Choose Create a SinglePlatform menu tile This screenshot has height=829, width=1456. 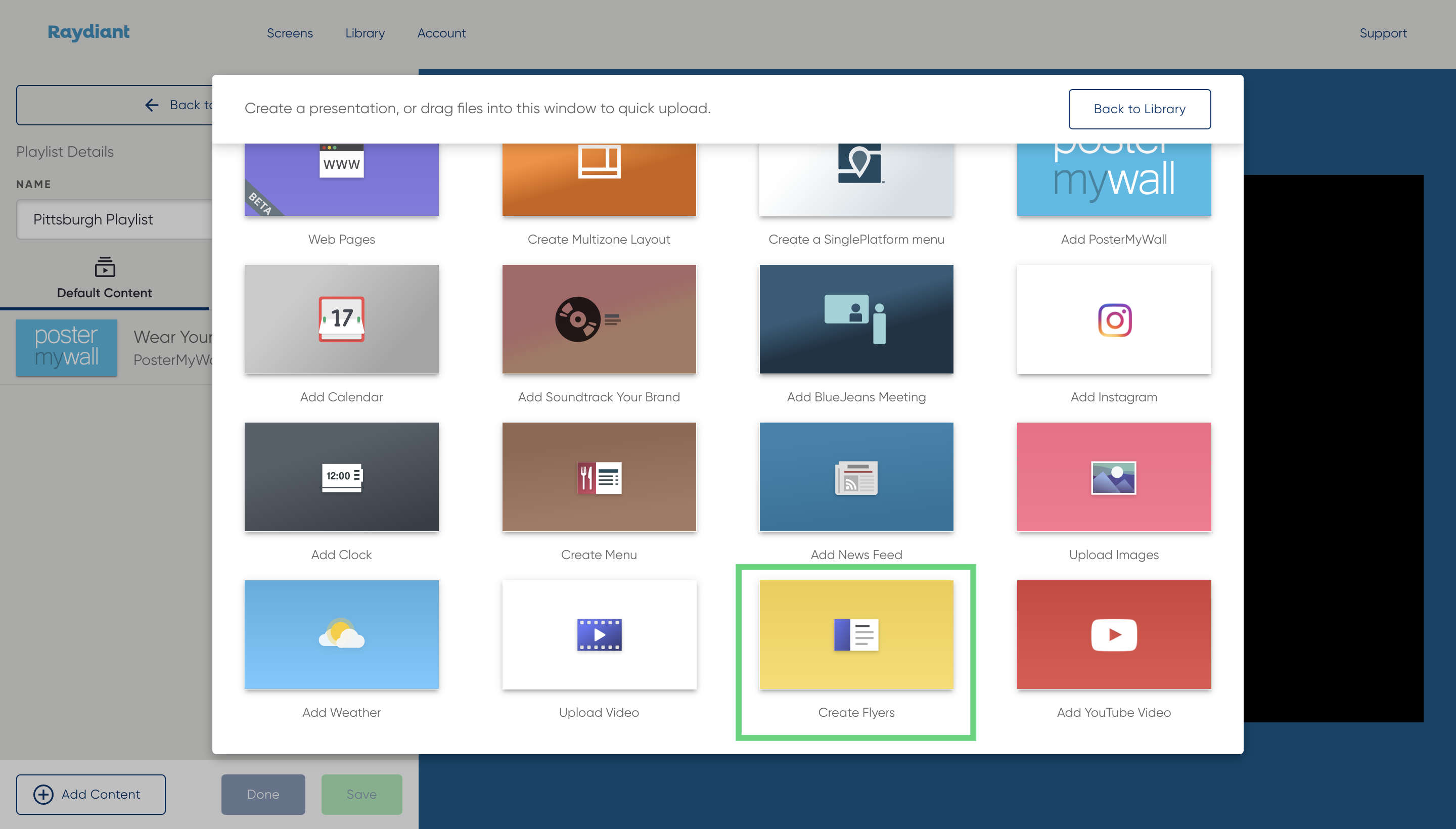tap(856, 179)
